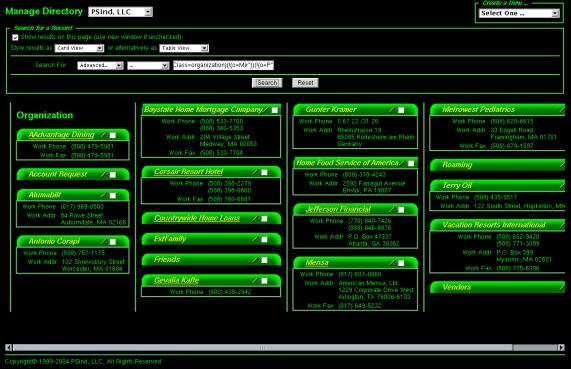This screenshot has width=571, height=369.
Task: Open the Gevalia Kaffe record link
Action: tap(176, 280)
